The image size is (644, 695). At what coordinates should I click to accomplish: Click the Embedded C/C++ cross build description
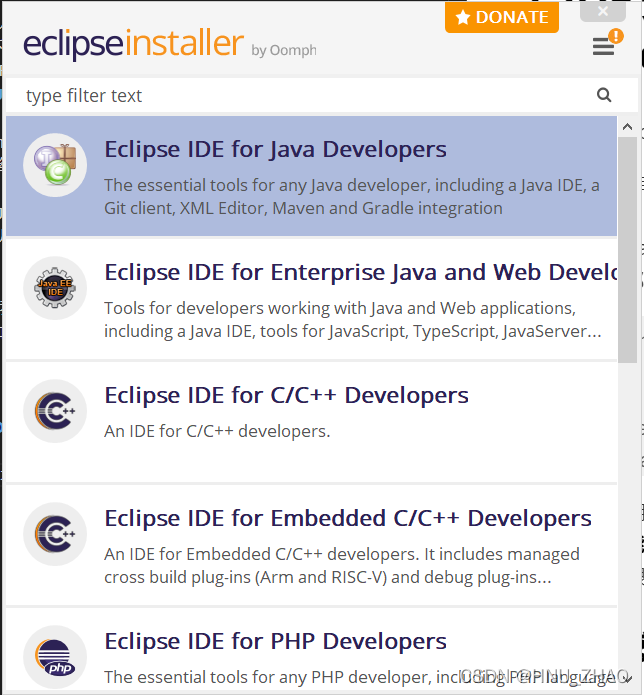coord(342,566)
